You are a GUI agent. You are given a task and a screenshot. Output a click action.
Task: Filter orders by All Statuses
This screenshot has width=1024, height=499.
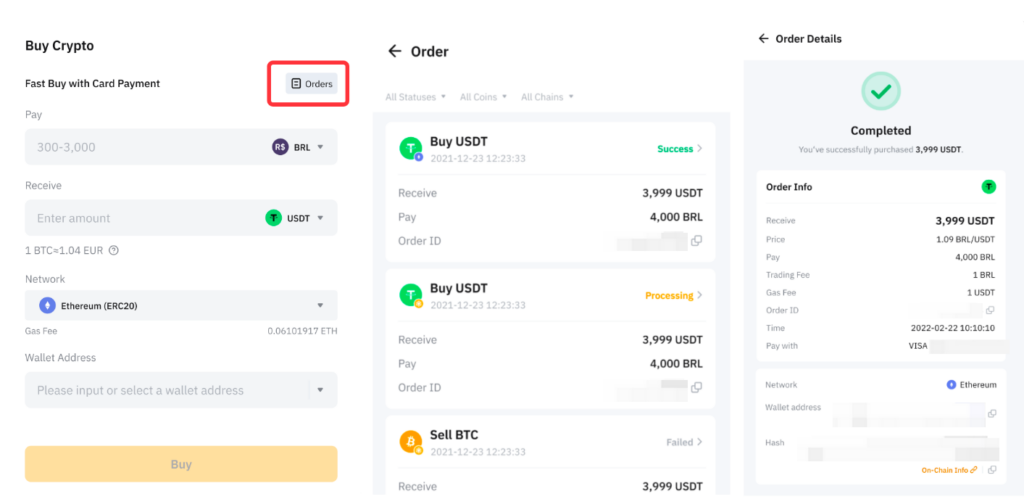point(415,97)
